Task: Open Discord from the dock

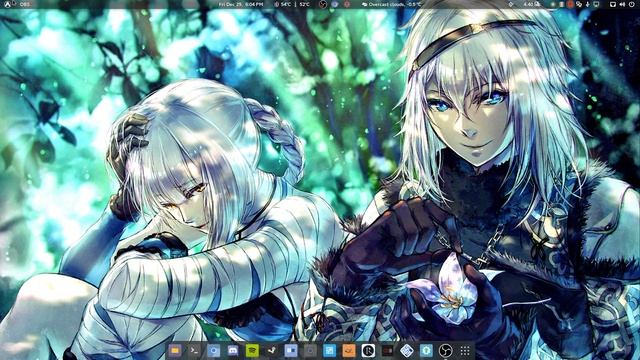Action: 233,351
